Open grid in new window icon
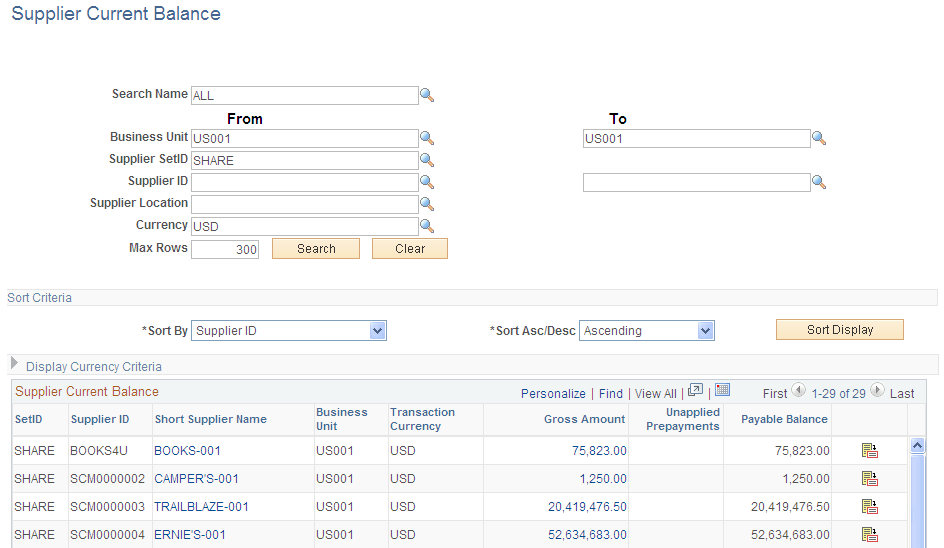944x548 pixels. (695, 390)
